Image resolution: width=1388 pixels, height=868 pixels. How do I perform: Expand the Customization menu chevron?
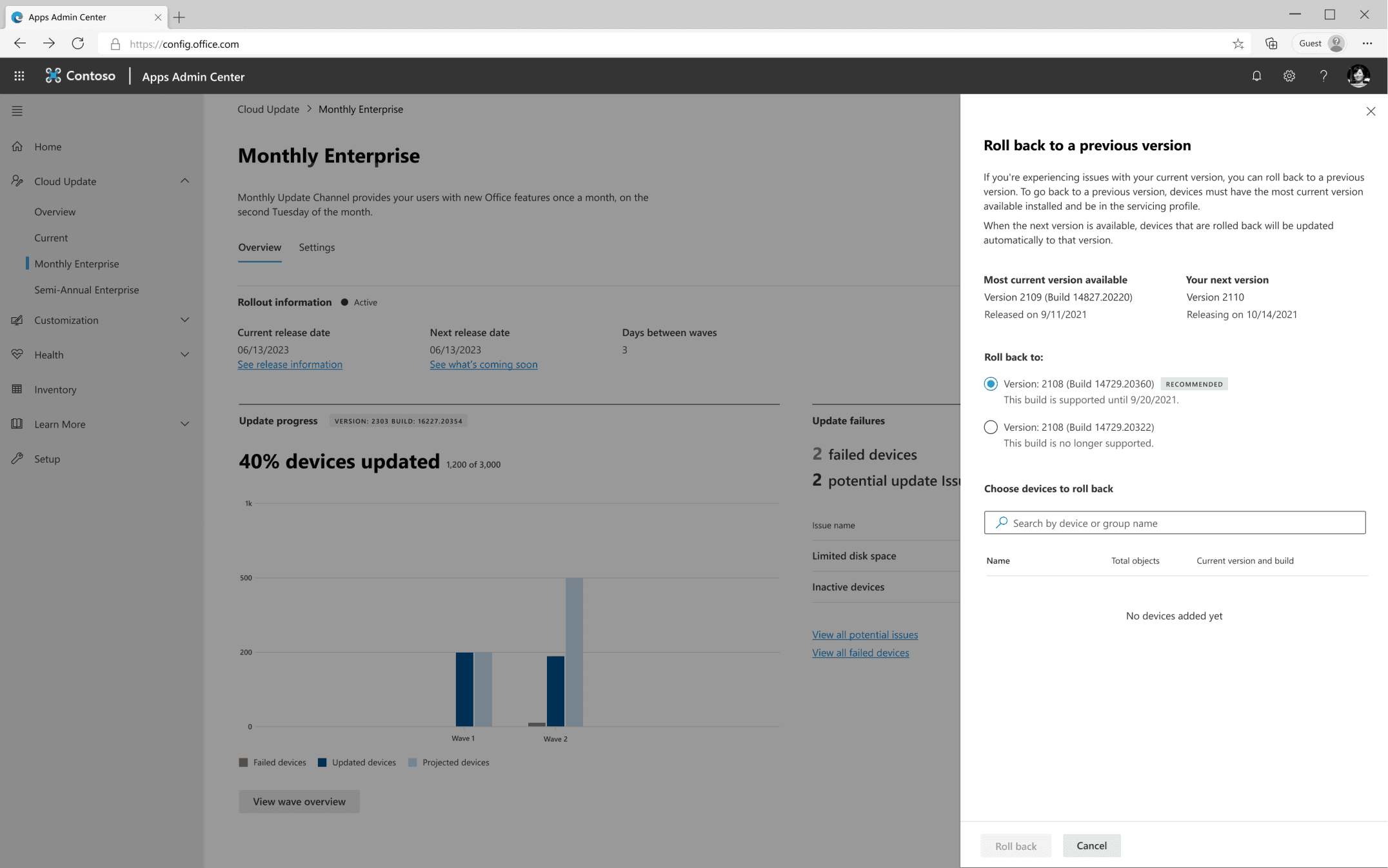184,320
